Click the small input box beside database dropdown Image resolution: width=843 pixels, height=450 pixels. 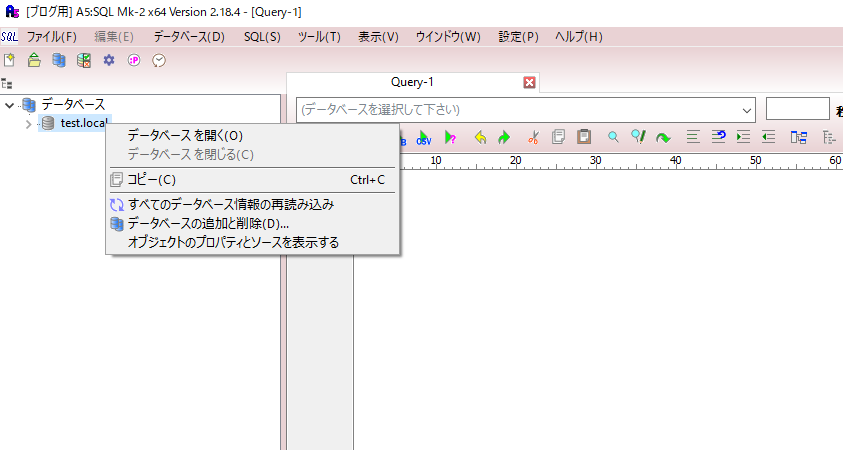798,109
